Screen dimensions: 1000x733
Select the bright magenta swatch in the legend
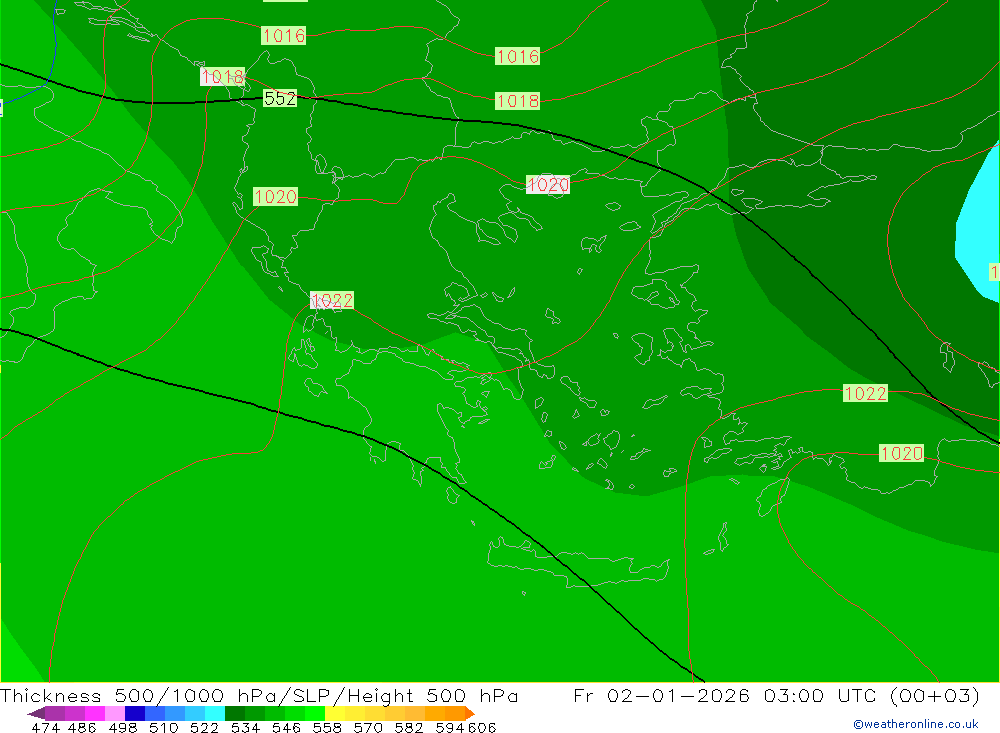pos(94,713)
